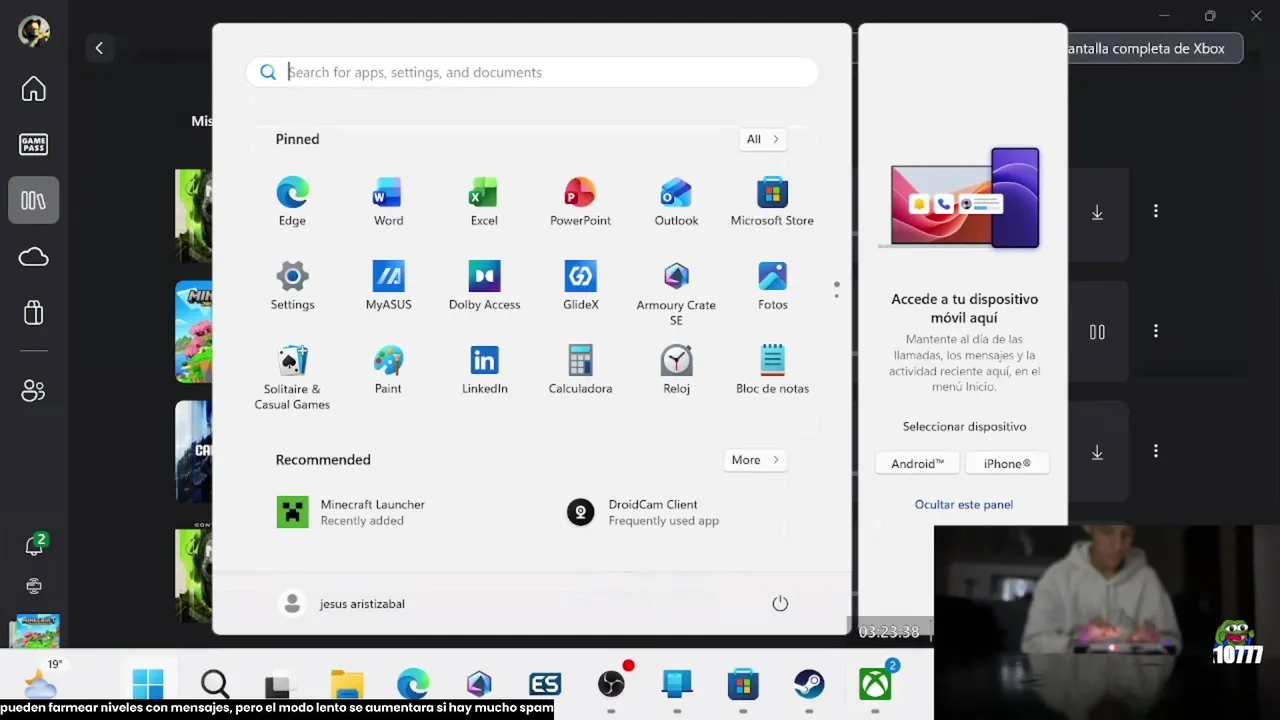Image resolution: width=1280 pixels, height=720 pixels.
Task: Click Xbox full screen button
Action: pos(1155,48)
